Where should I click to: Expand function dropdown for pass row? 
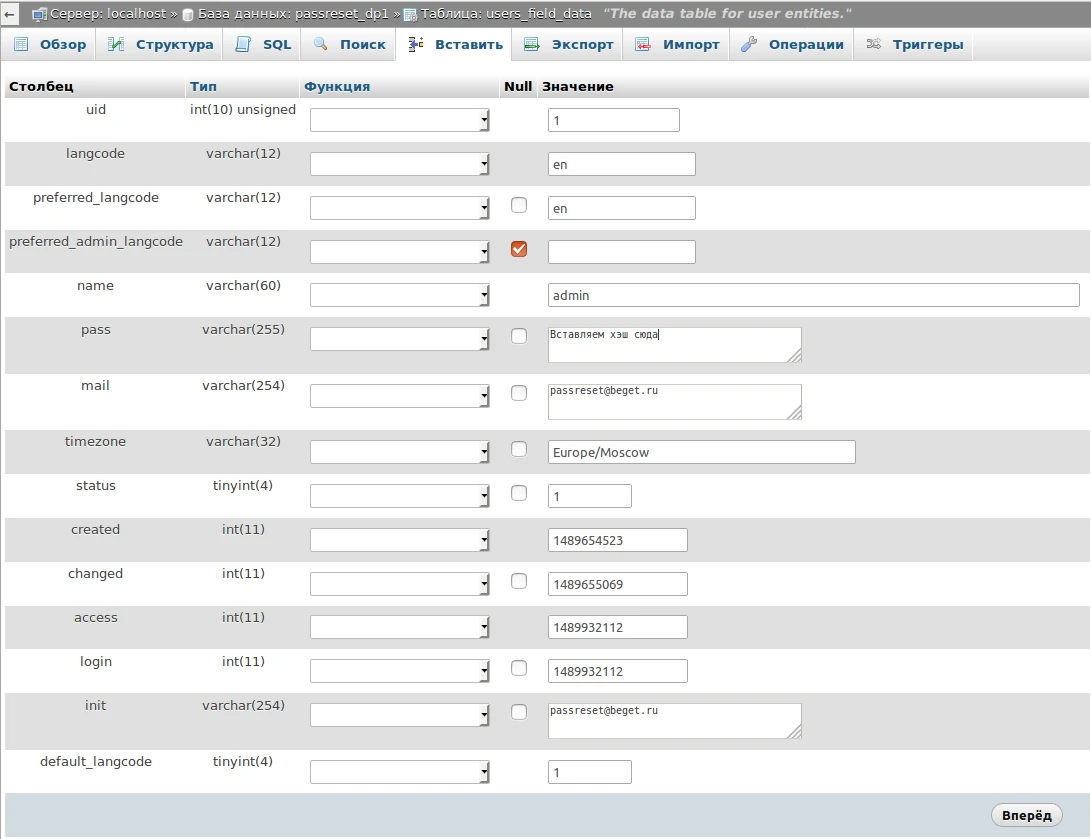click(399, 339)
